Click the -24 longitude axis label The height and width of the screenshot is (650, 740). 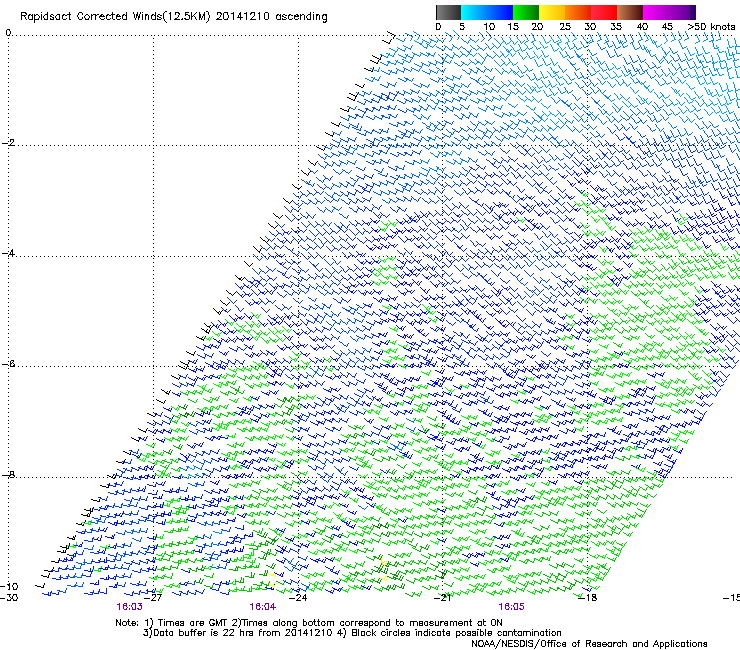[x=298, y=597]
